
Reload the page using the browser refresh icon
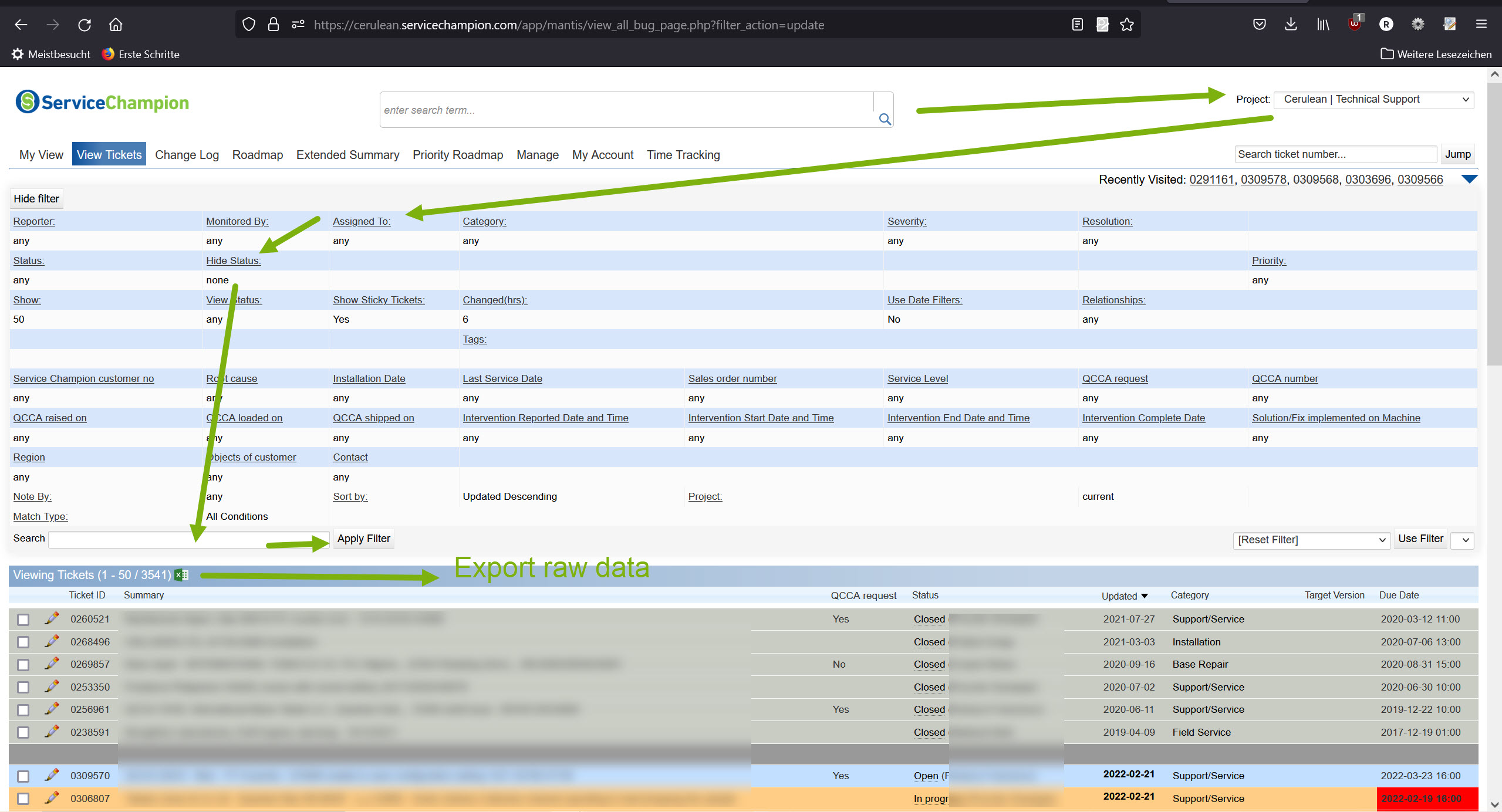pos(85,25)
